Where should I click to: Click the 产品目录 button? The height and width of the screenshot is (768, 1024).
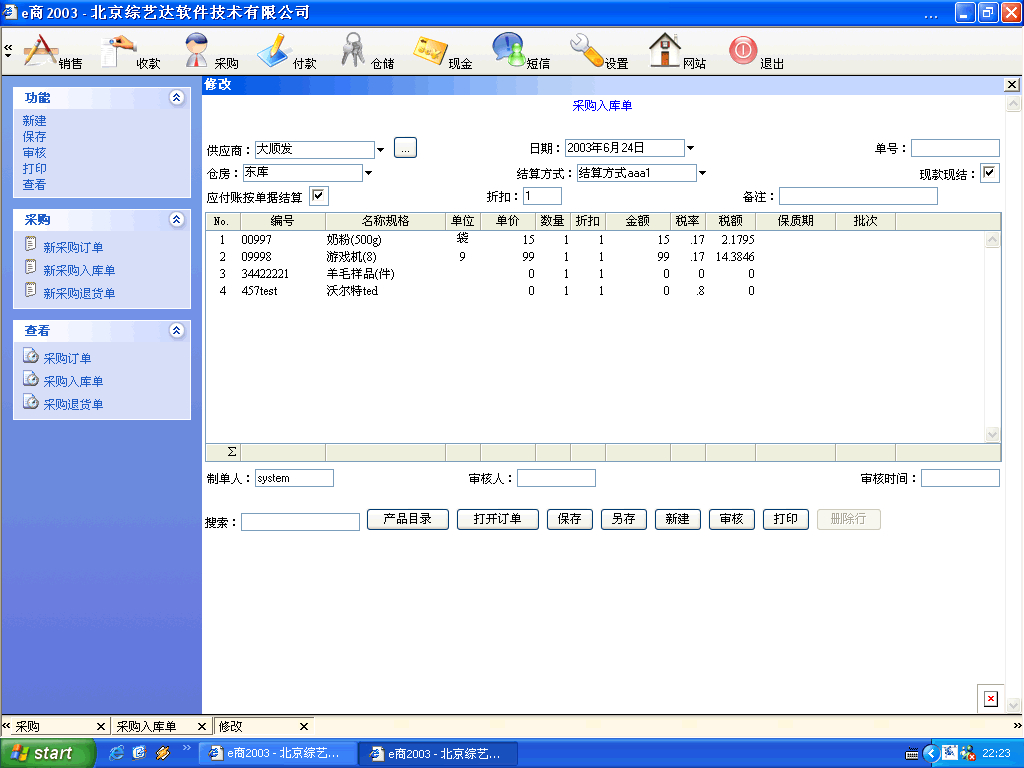click(x=408, y=520)
